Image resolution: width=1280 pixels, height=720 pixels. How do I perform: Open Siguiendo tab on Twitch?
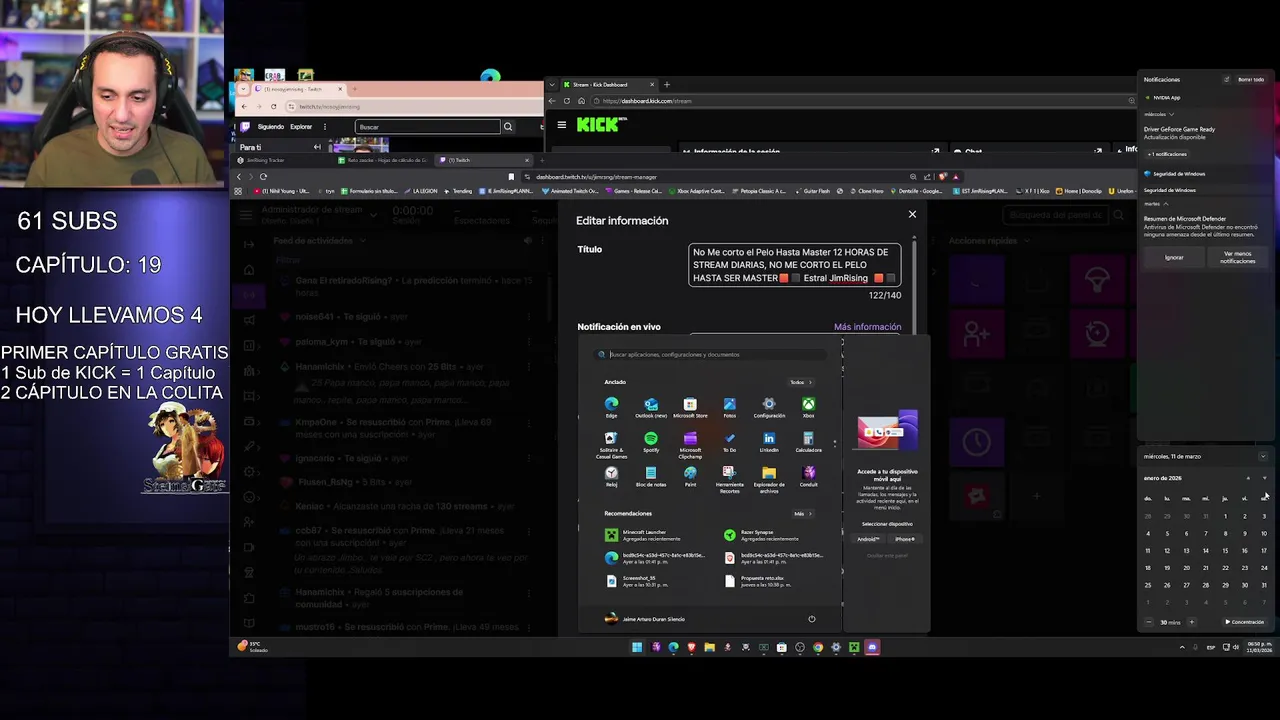[x=270, y=127]
